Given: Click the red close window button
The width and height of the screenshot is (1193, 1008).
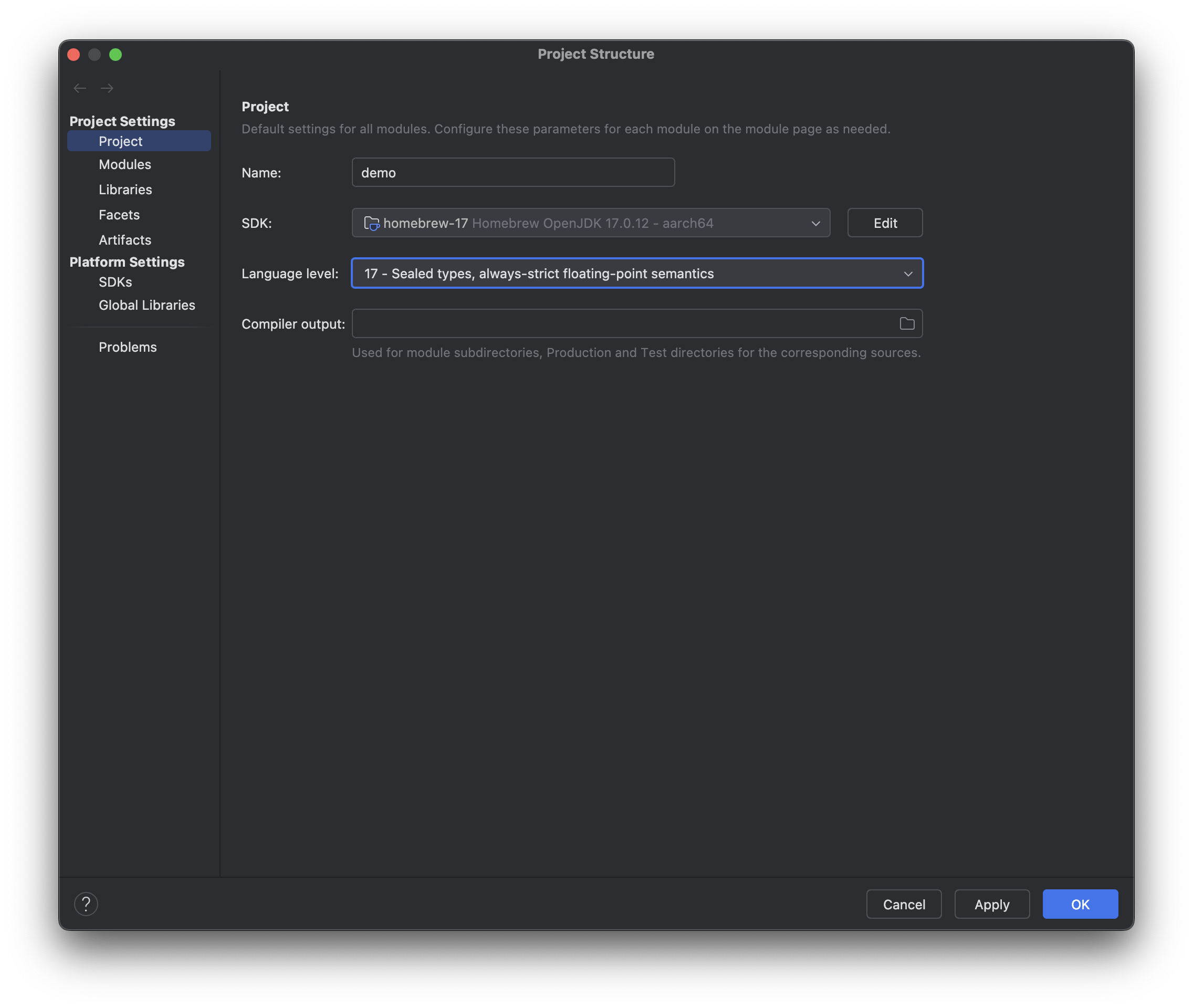Looking at the screenshot, I should [x=74, y=54].
